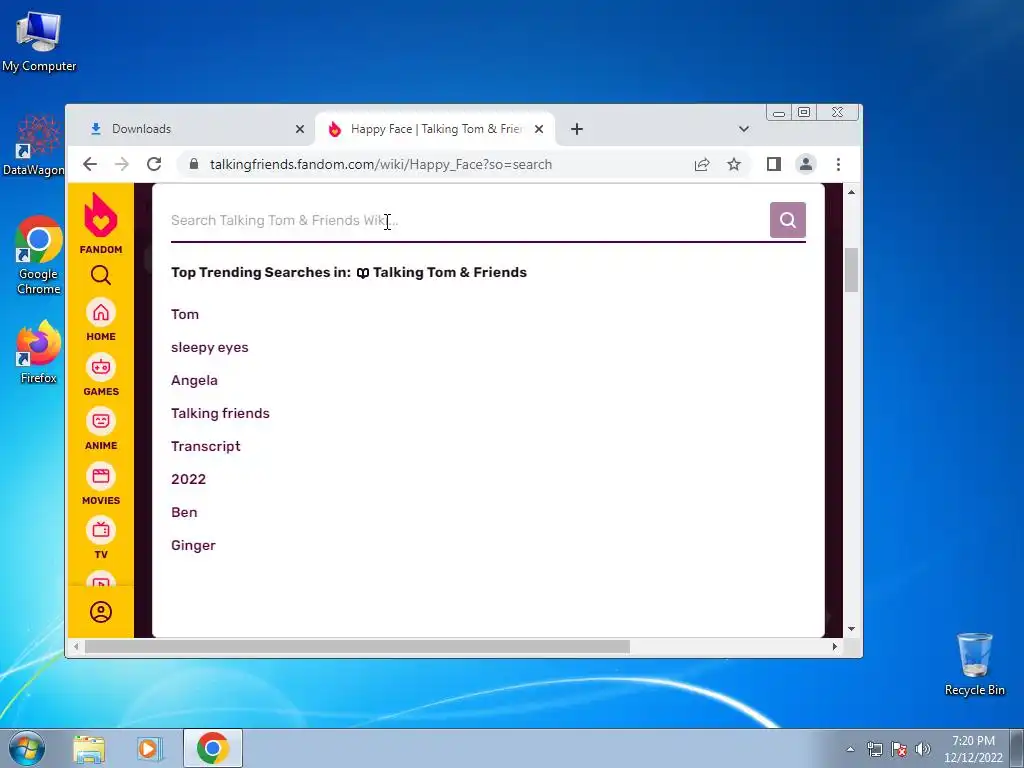Select the trending search 'Ginger'
Screen dimensions: 1024x768
(193, 545)
